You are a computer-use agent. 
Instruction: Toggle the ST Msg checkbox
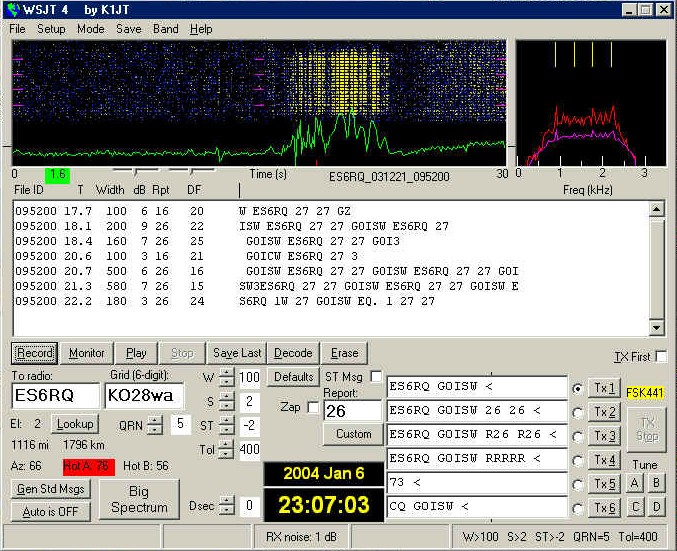[376, 377]
